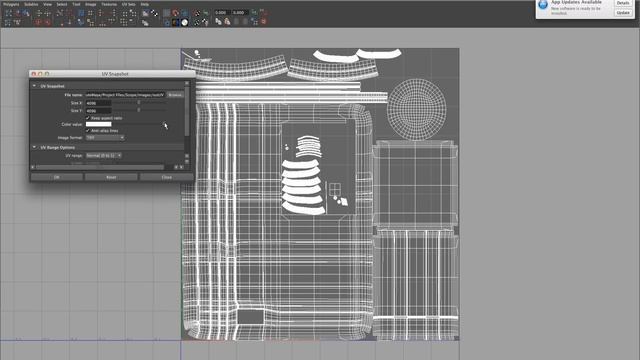Click the Flip UVs in U direction icon
This screenshot has height=360, width=640.
coord(38,13)
